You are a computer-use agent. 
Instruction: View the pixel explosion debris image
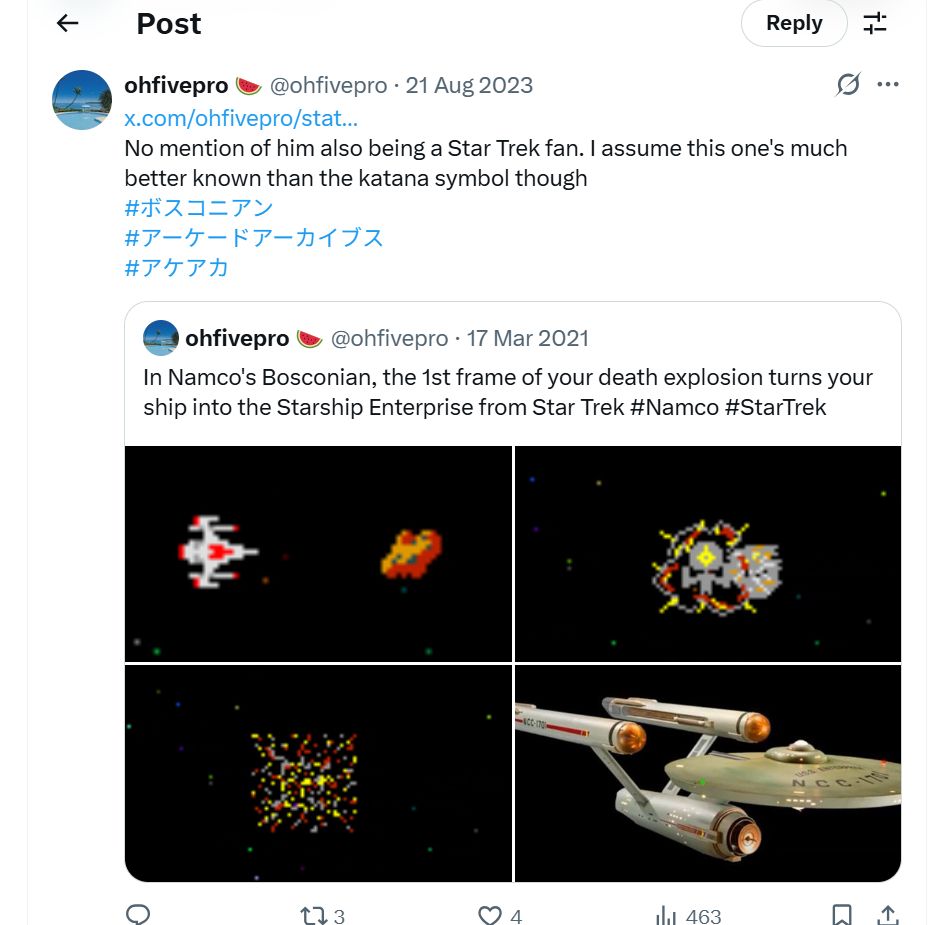pos(318,773)
